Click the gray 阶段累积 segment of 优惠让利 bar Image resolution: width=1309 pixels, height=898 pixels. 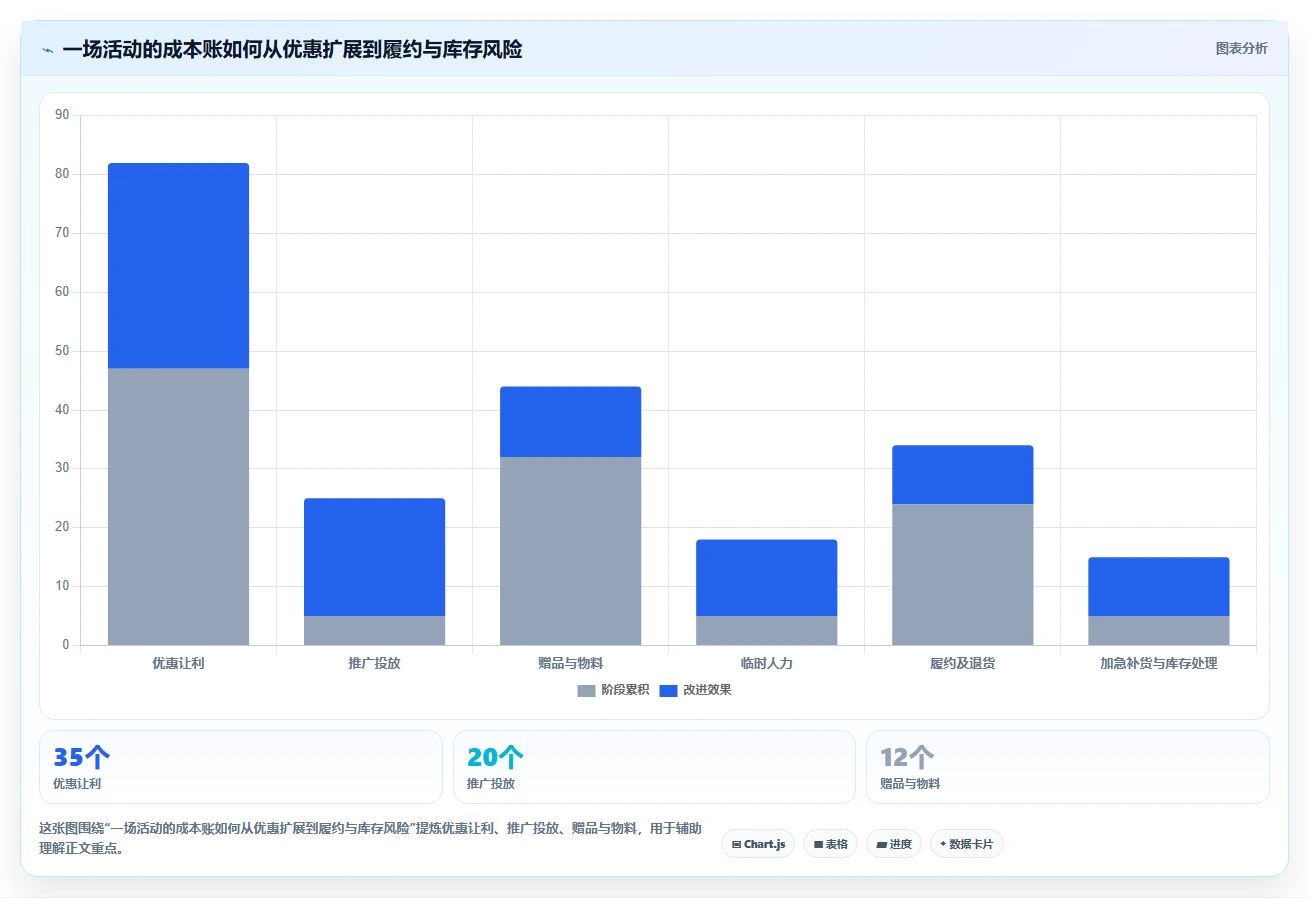tap(178, 507)
